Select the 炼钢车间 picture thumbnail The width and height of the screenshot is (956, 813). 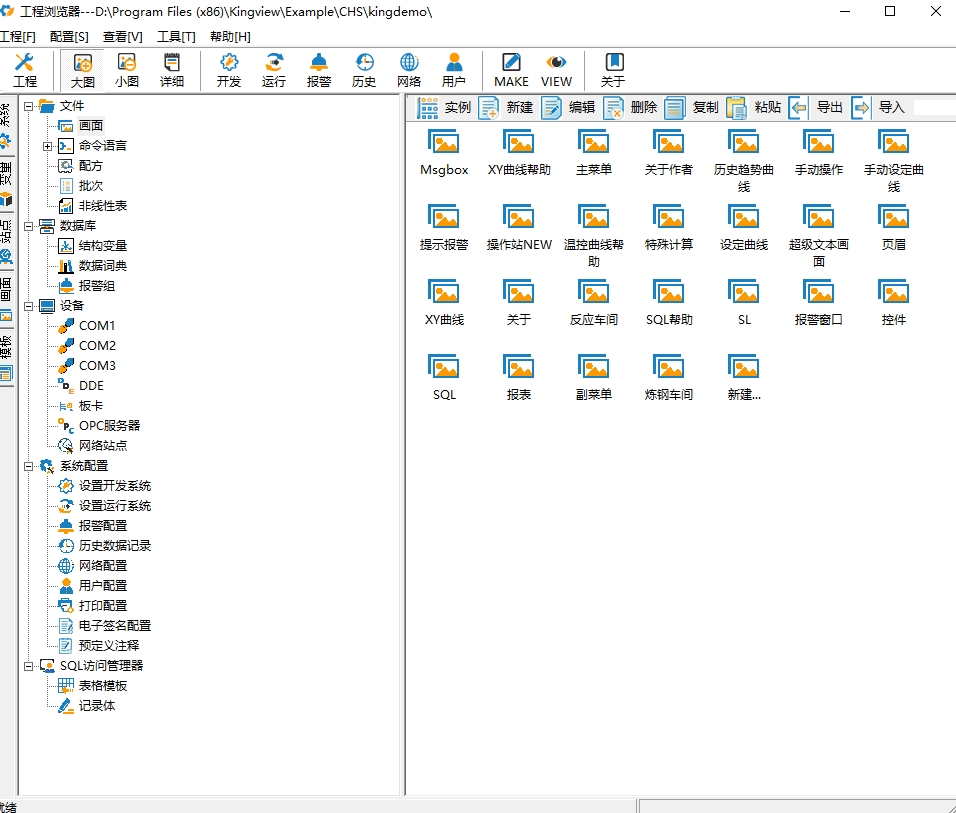(668, 377)
